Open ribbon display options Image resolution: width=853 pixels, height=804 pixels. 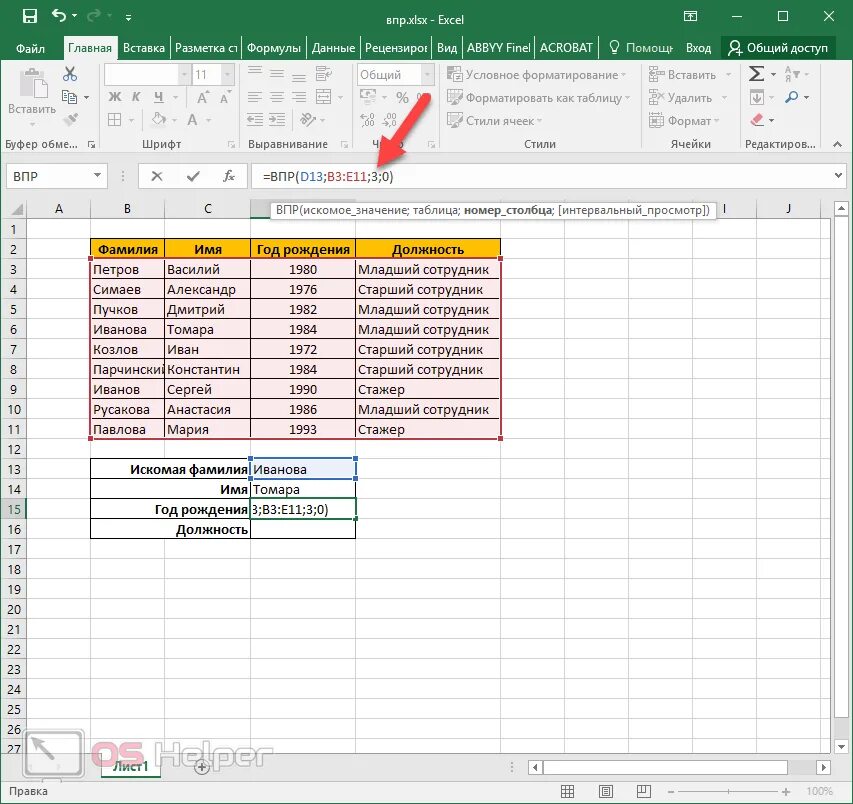690,16
